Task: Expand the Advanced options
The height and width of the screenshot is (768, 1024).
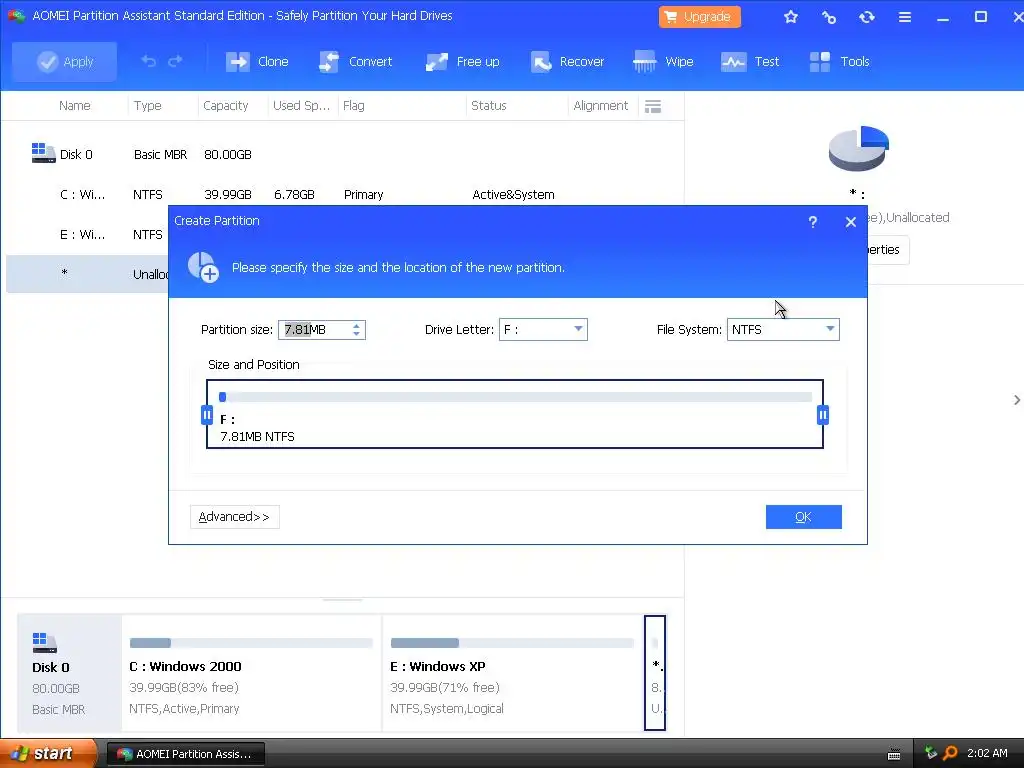Action: click(234, 517)
